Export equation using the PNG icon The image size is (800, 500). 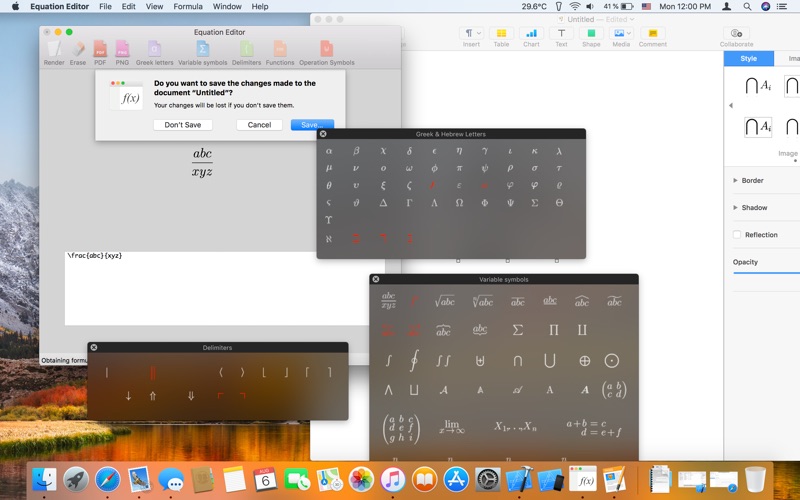pos(122,49)
